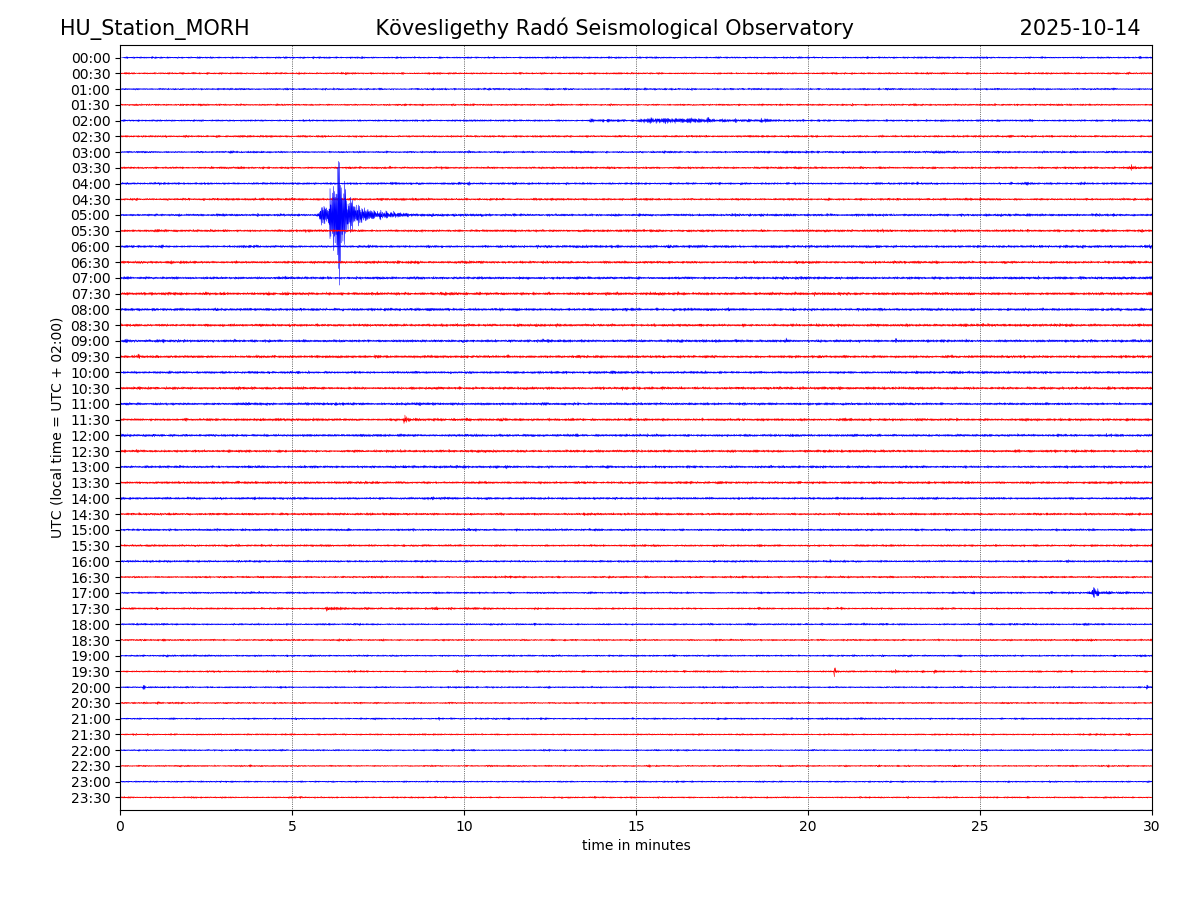Click the blue dot at start of 20:00 trace
The height and width of the screenshot is (900, 1200).
144,687
